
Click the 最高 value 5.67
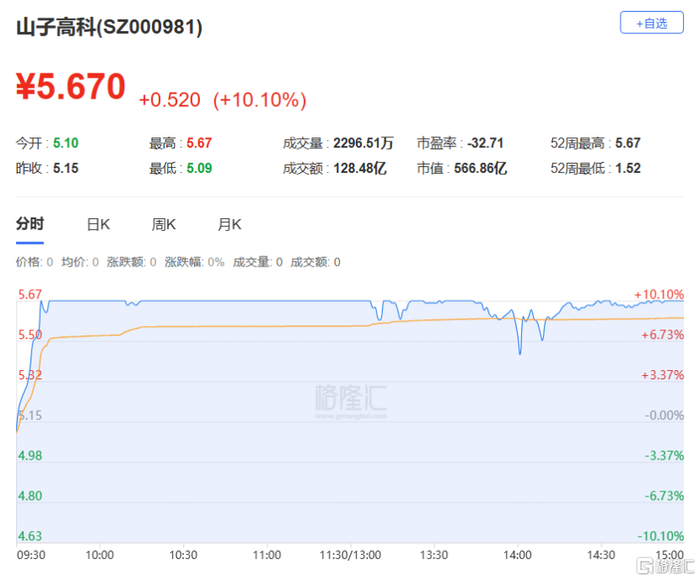[199, 143]
